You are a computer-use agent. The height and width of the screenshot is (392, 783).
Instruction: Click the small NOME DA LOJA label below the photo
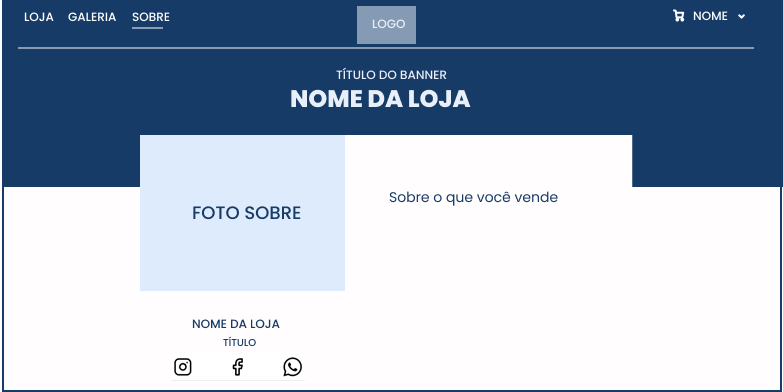236,324
